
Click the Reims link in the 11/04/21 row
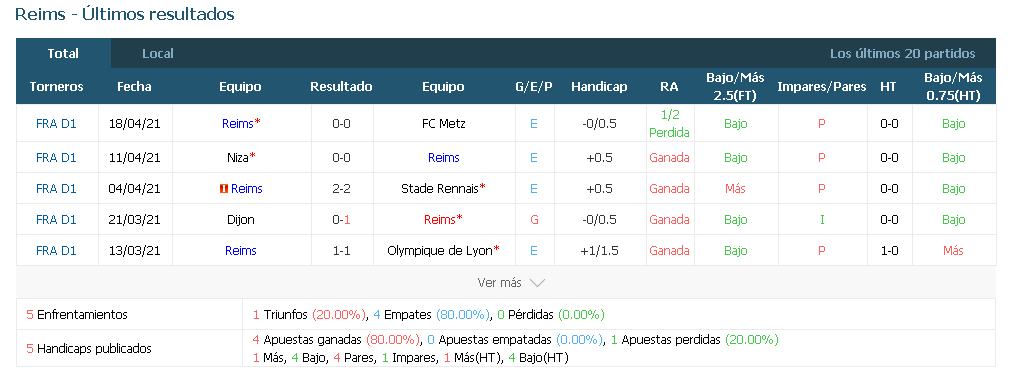point(444,157)
